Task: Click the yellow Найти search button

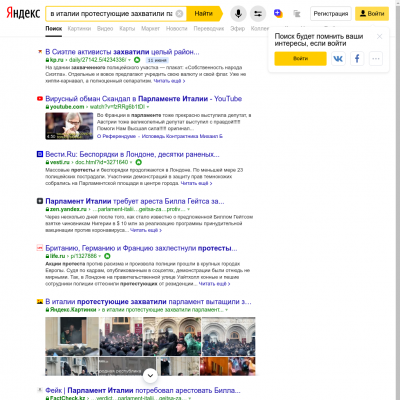Action: pyautogui.click(x=204, y=14)
